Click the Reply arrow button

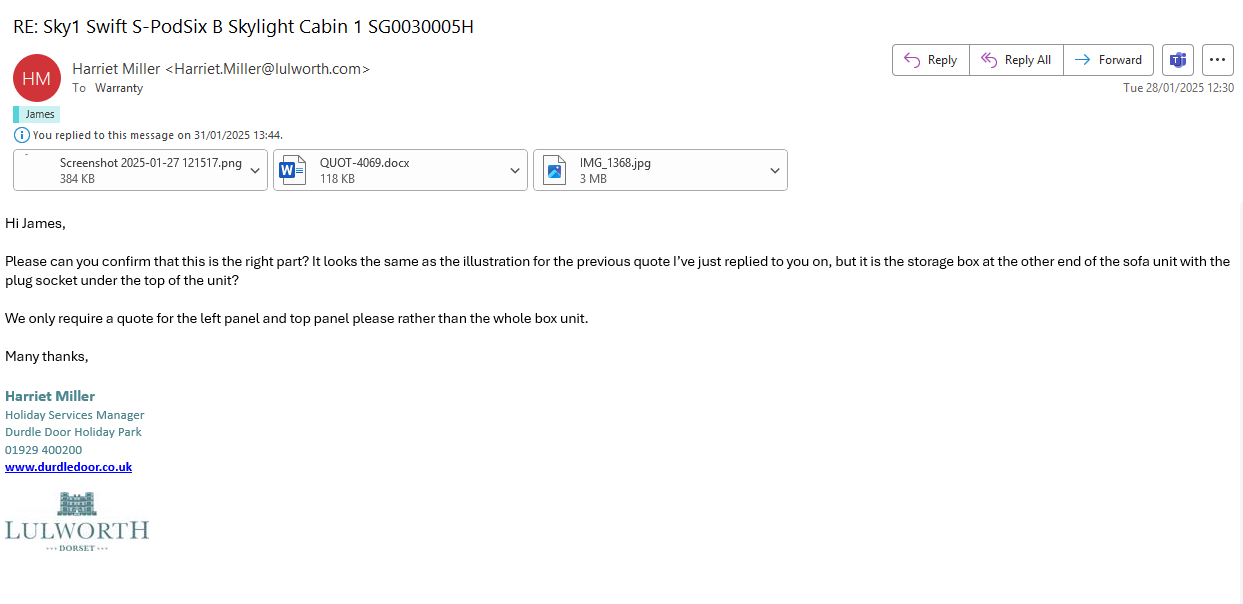912,60
